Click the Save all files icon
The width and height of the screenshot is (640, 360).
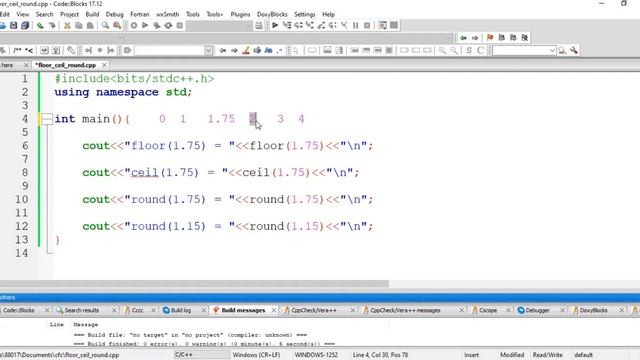[25, 25]
